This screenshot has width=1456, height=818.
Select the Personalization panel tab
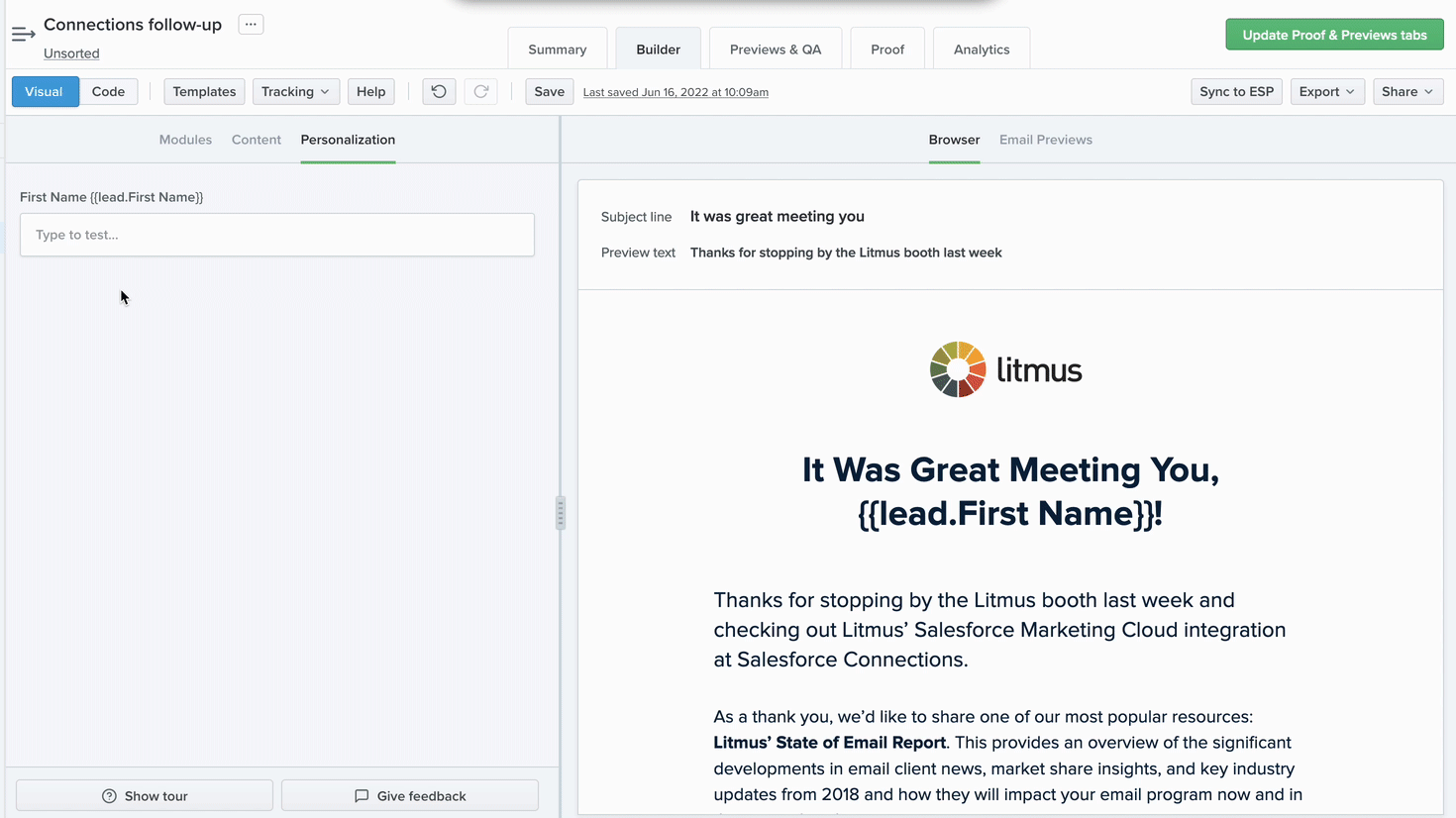coord(348,140)
